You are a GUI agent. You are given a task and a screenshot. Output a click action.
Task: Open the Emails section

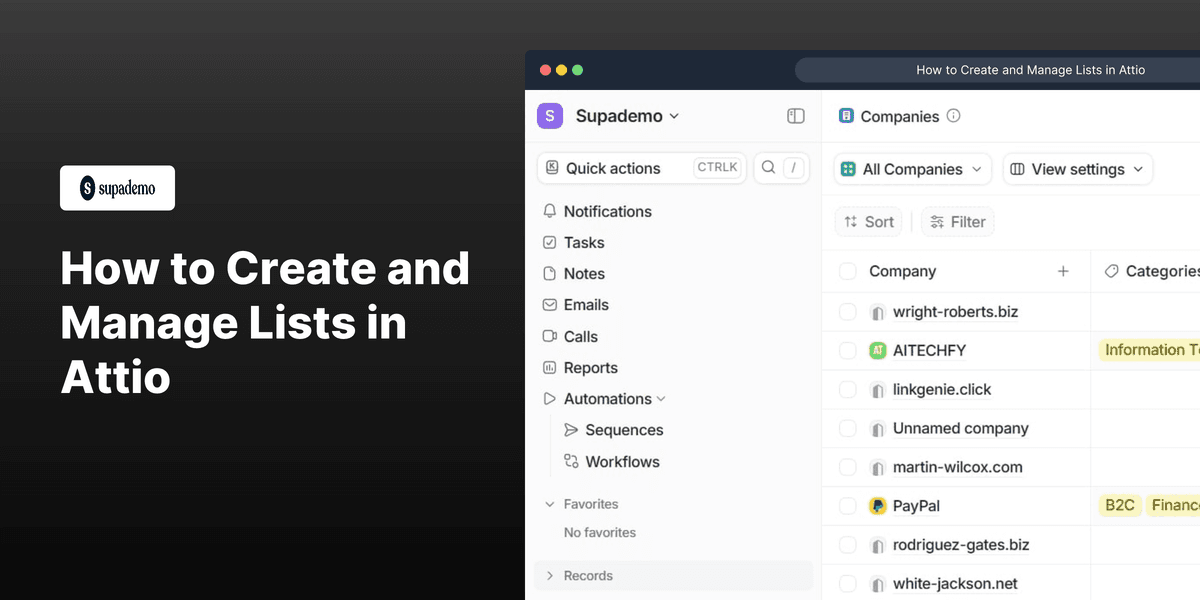[x=588, y=304]
